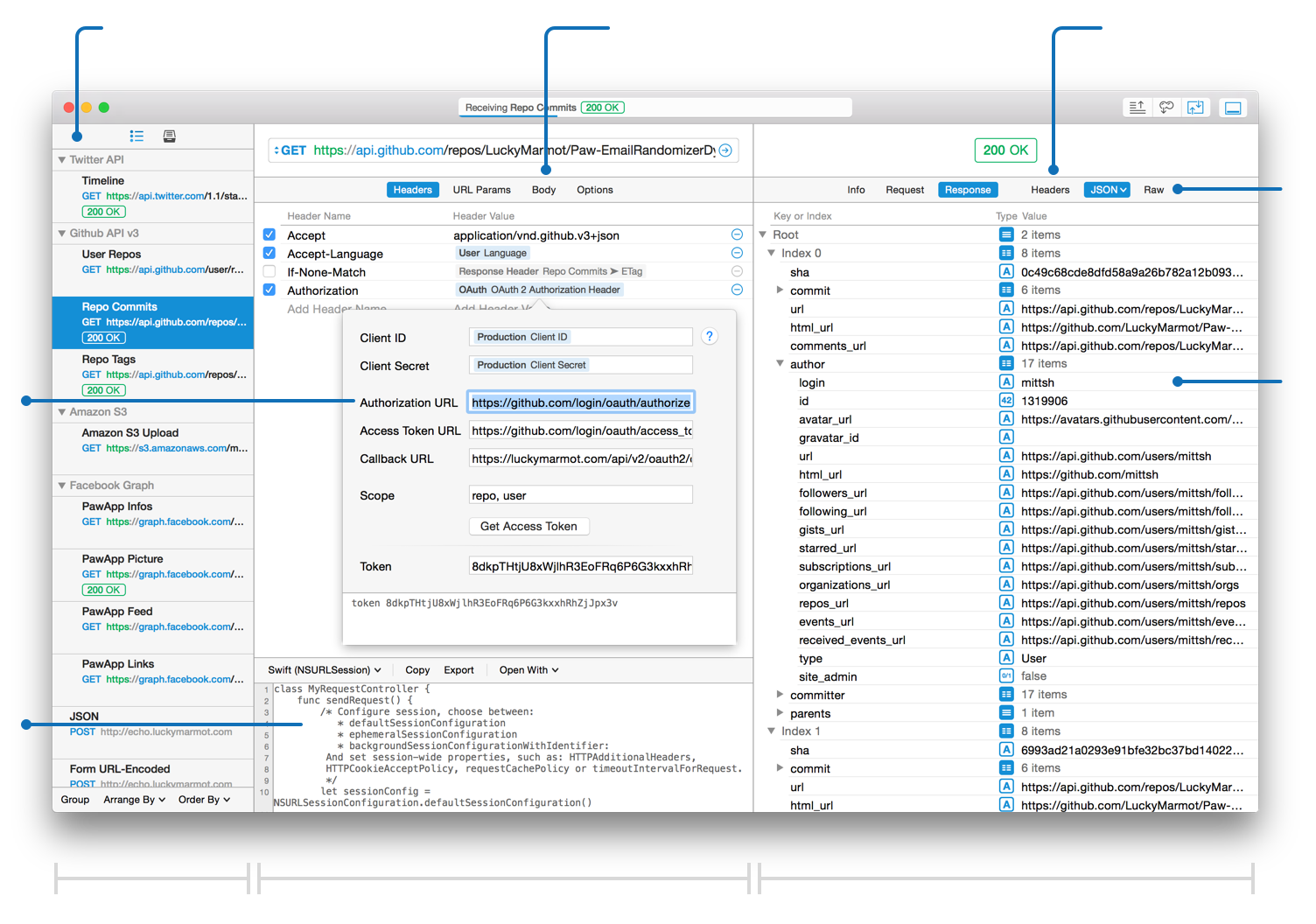This screenshot has width=1316, height=924.
Task: Uncheck the Accept header checkbox
Action: pyautogui.click(x=269, y=234)
